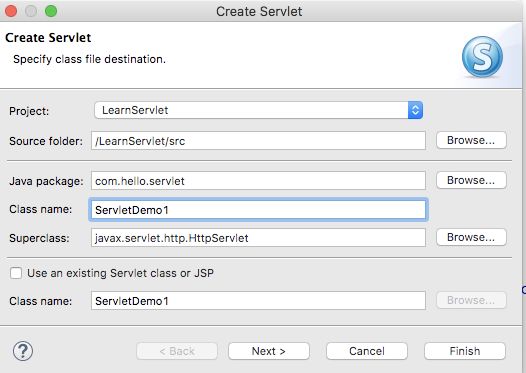Image resolution: width=526 pixels, height=373 pixels.
Task: Click the greyed-out Browse button at bottom
Action: click(471, 300)
